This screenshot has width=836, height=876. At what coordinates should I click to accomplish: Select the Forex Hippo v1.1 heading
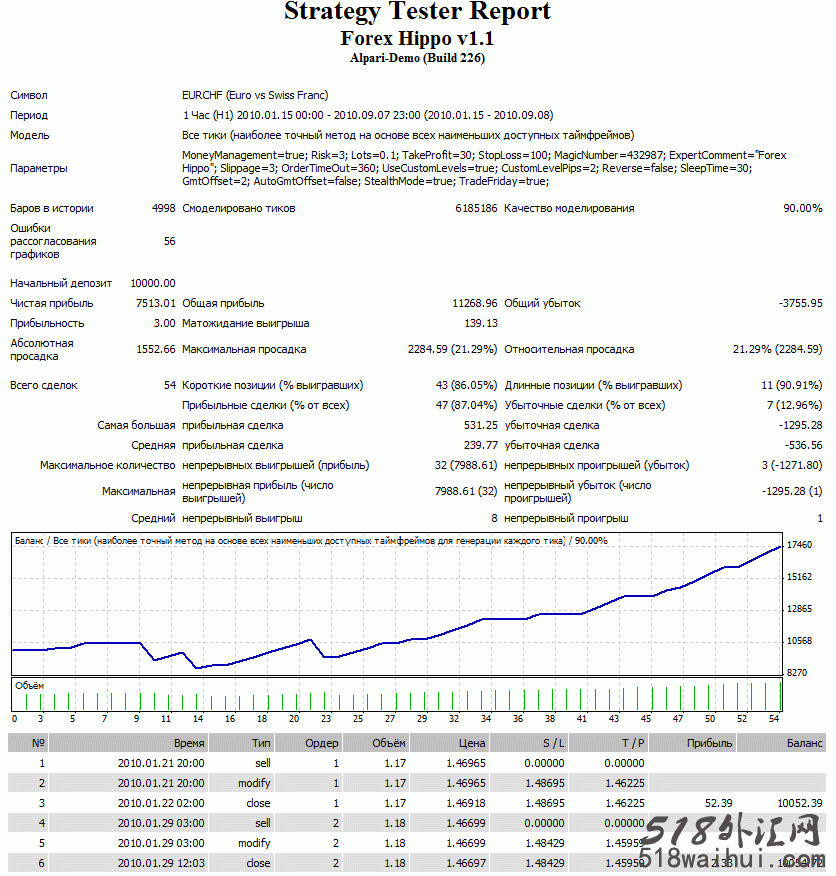coord(417,39)
